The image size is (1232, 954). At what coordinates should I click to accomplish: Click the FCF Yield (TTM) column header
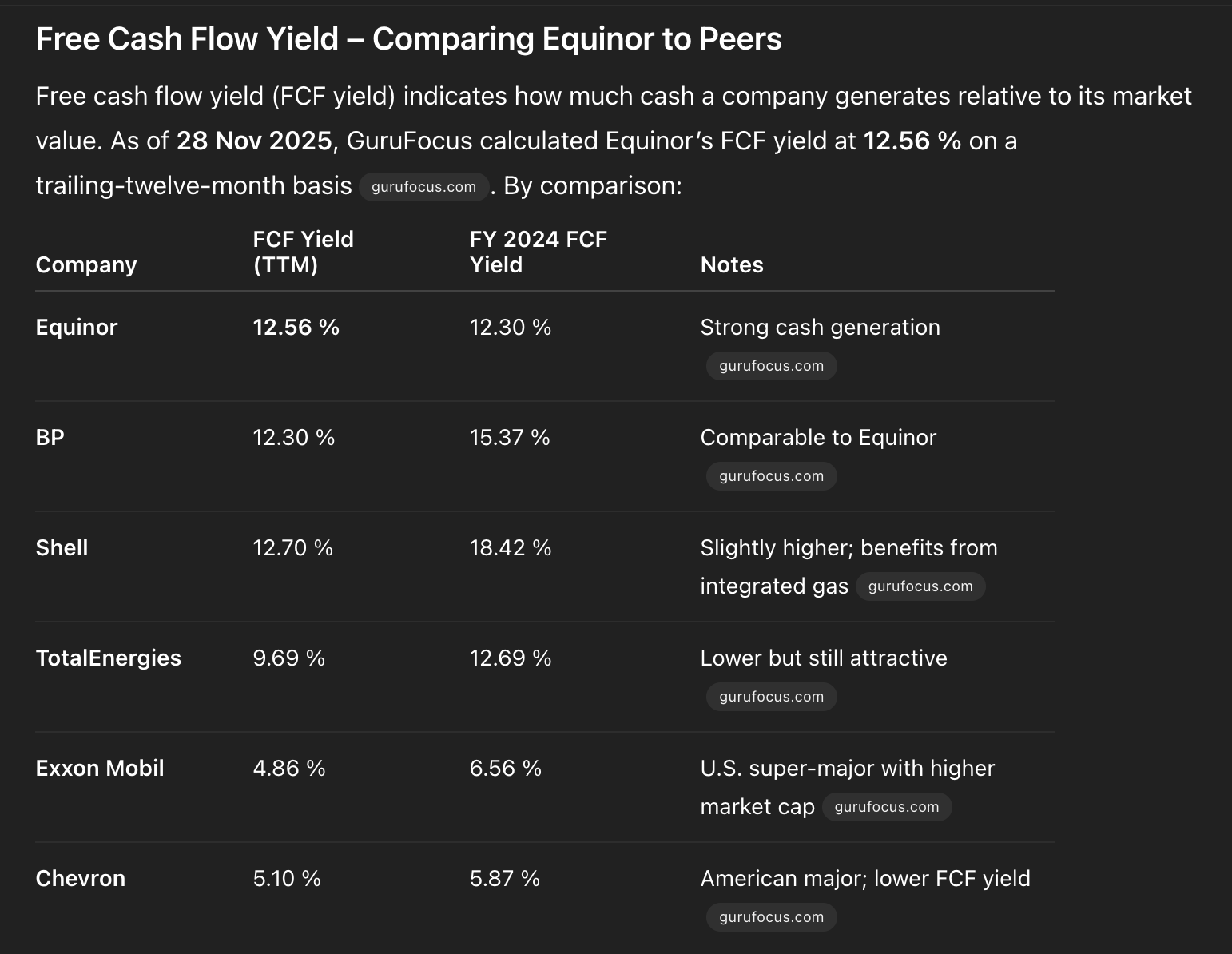click(303, 252)
